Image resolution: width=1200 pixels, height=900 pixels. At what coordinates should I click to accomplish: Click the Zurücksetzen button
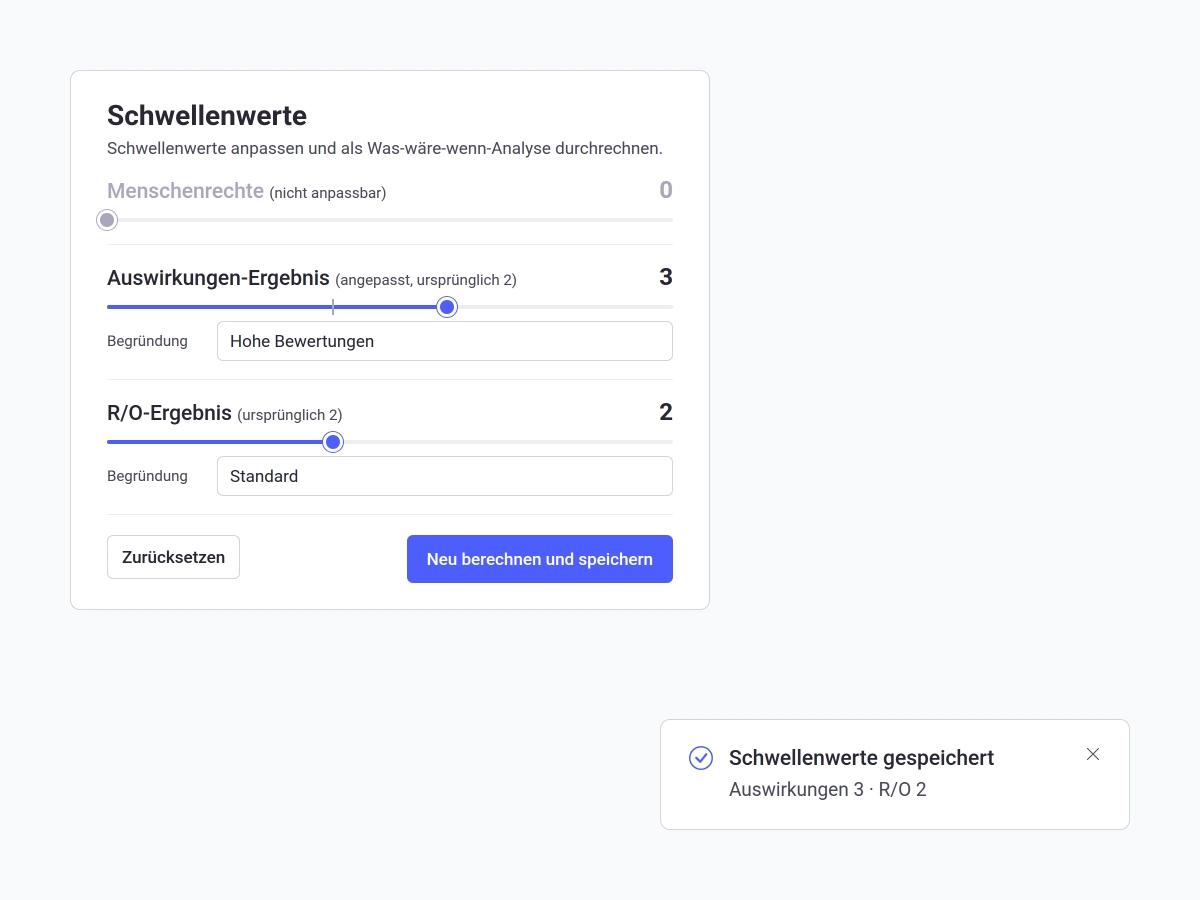click(173, 557)
